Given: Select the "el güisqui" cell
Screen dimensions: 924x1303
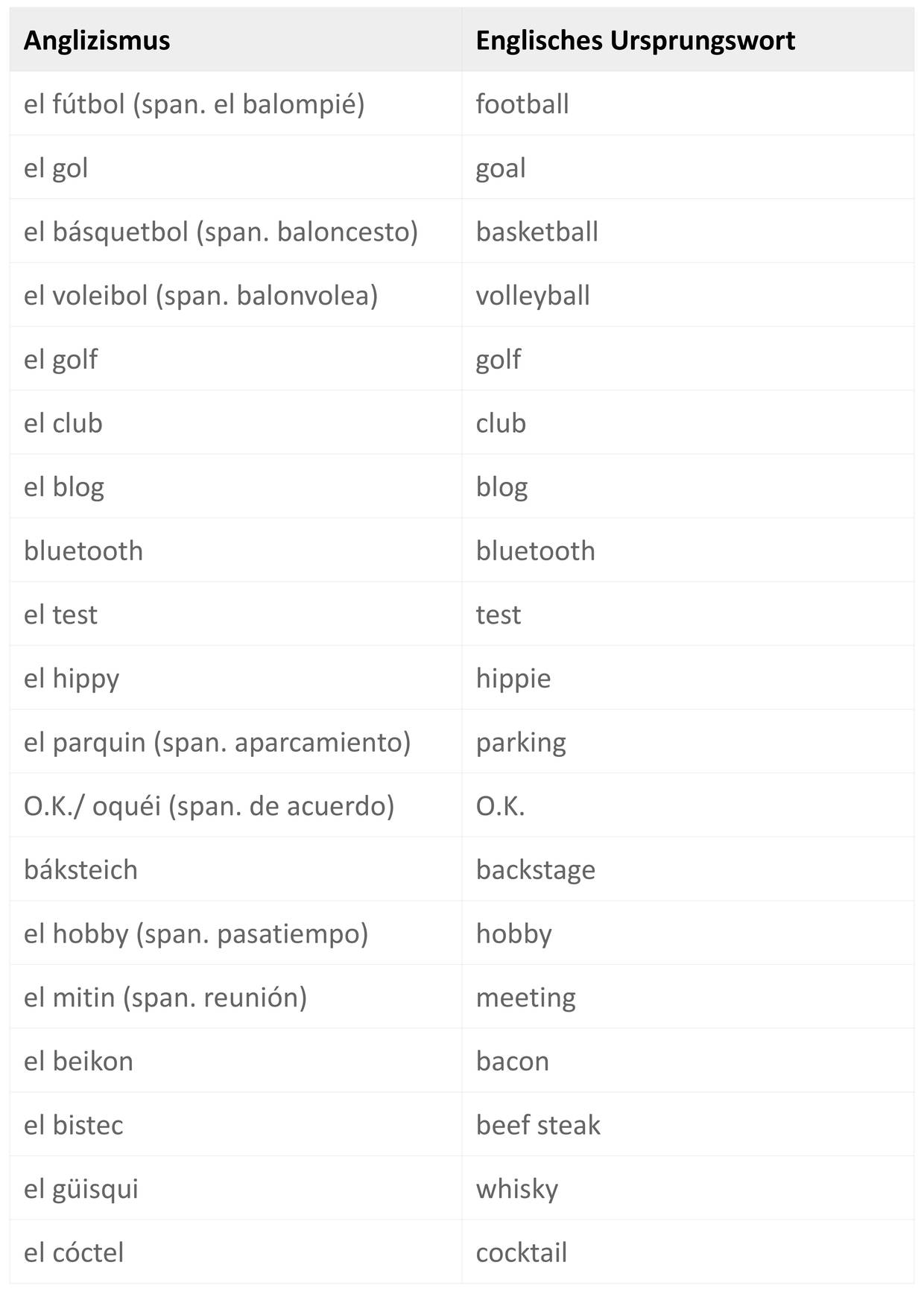Looking at the screenshot, I should [81, 1189].
